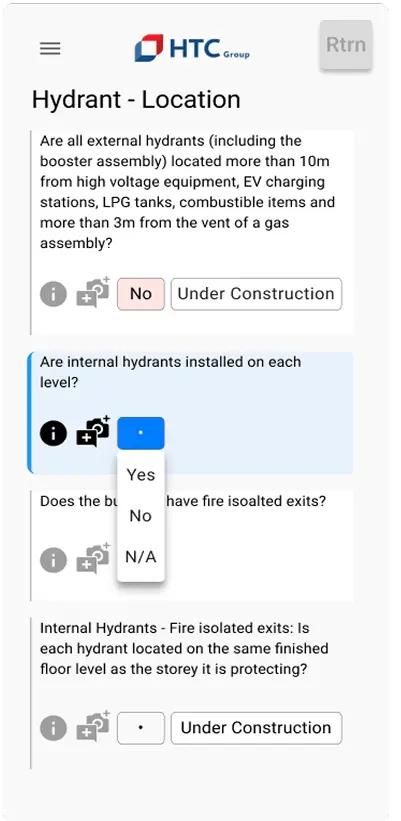Select N/A in the answer list
This screenshot has height=821, width=401.
click(x=141, y=558)
